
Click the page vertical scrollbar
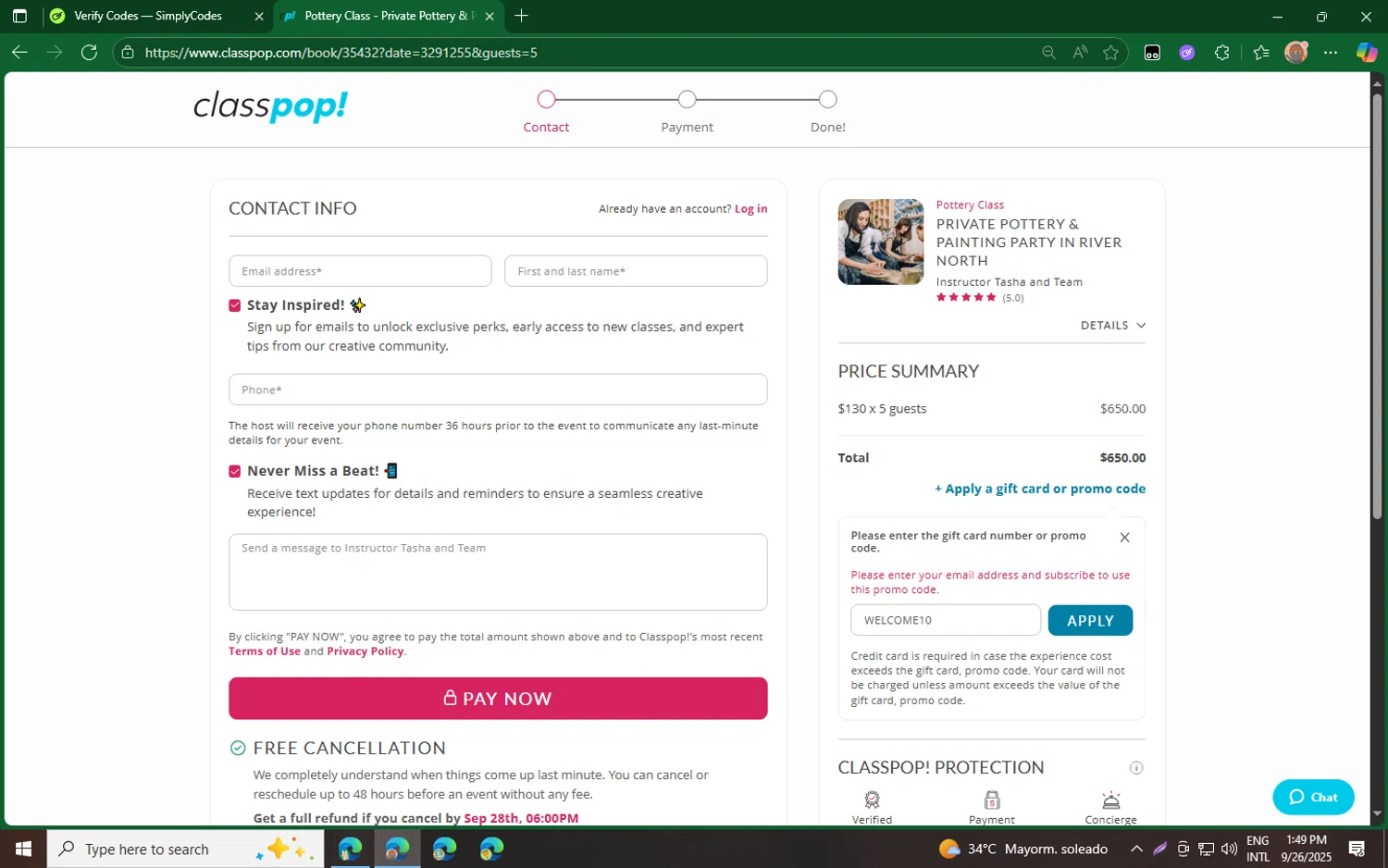pyautogui.click(x=1377, y=305)
